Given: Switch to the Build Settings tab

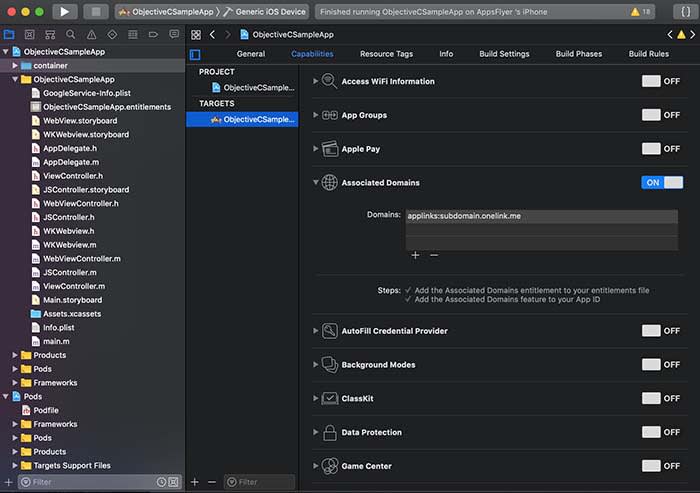Looking at the screenshot, I should [504, 54].
